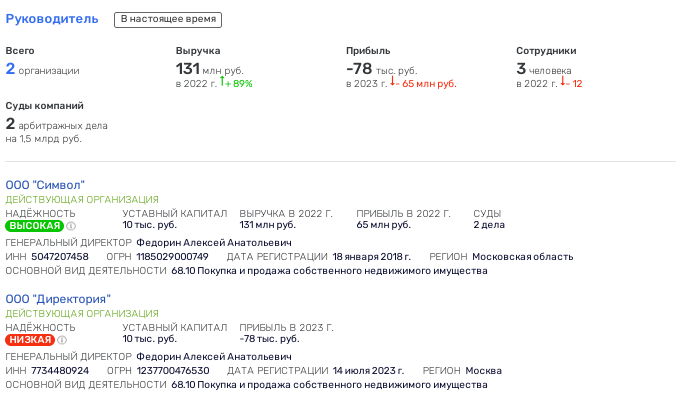Screen dimensions: 680x413
Task: Click 'на 1,5 млрд руб.' amount
Action: click(43, 139)
